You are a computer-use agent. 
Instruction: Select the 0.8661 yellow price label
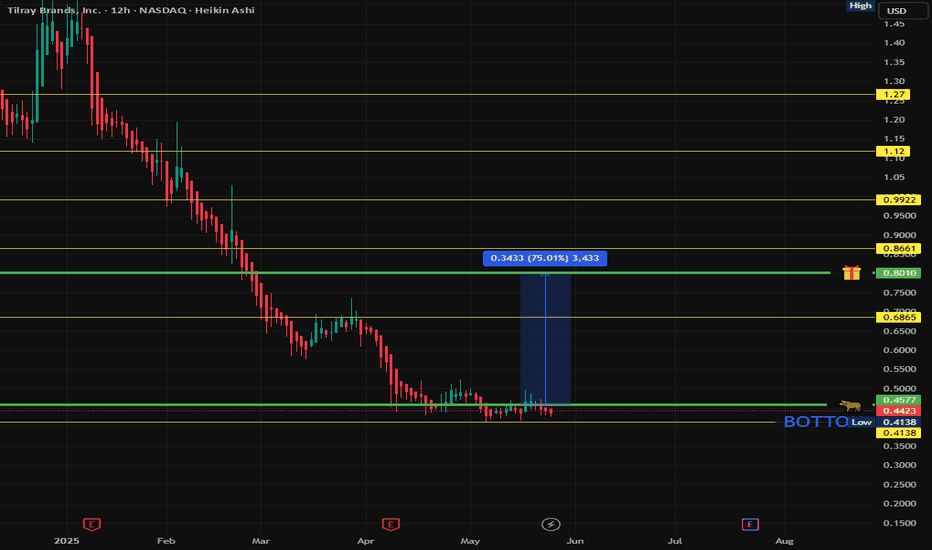click(x=899, y=249)
